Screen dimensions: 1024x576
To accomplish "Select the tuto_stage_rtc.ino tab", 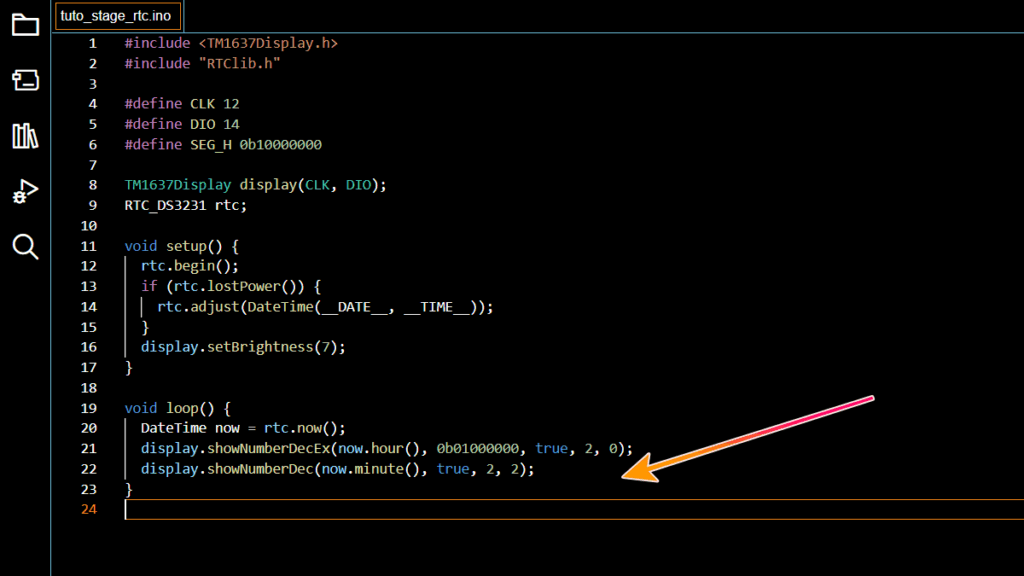I will coord(118,16).
